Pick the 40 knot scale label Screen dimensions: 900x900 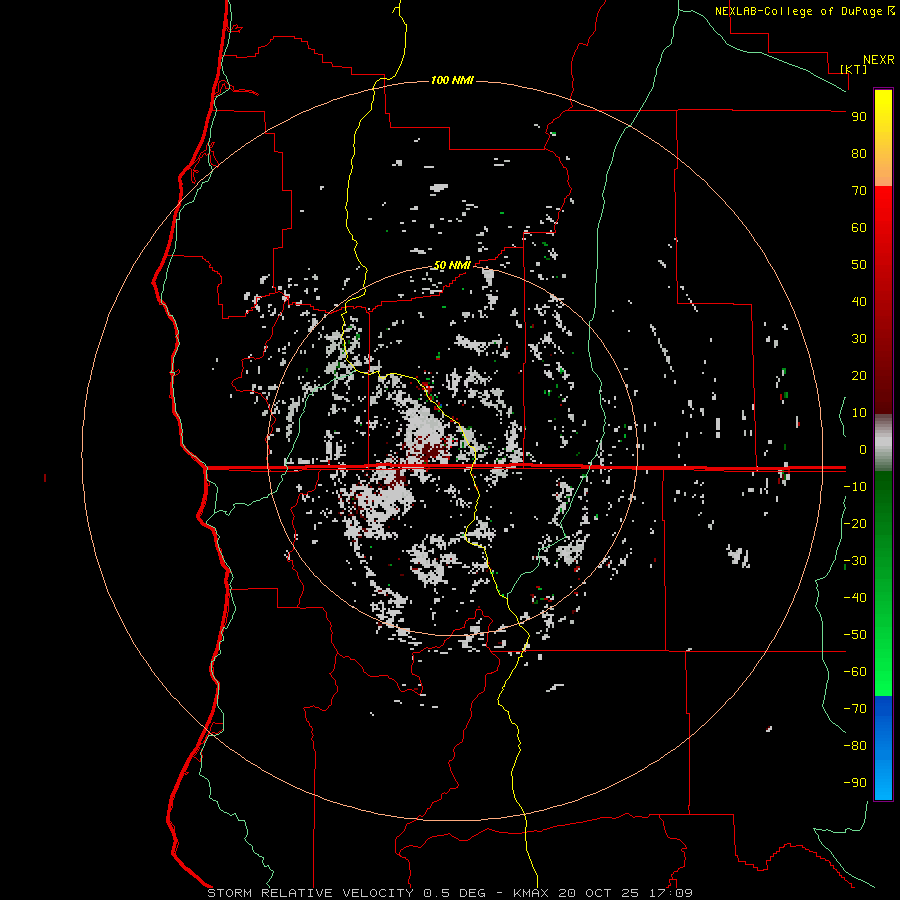(859, 301)
